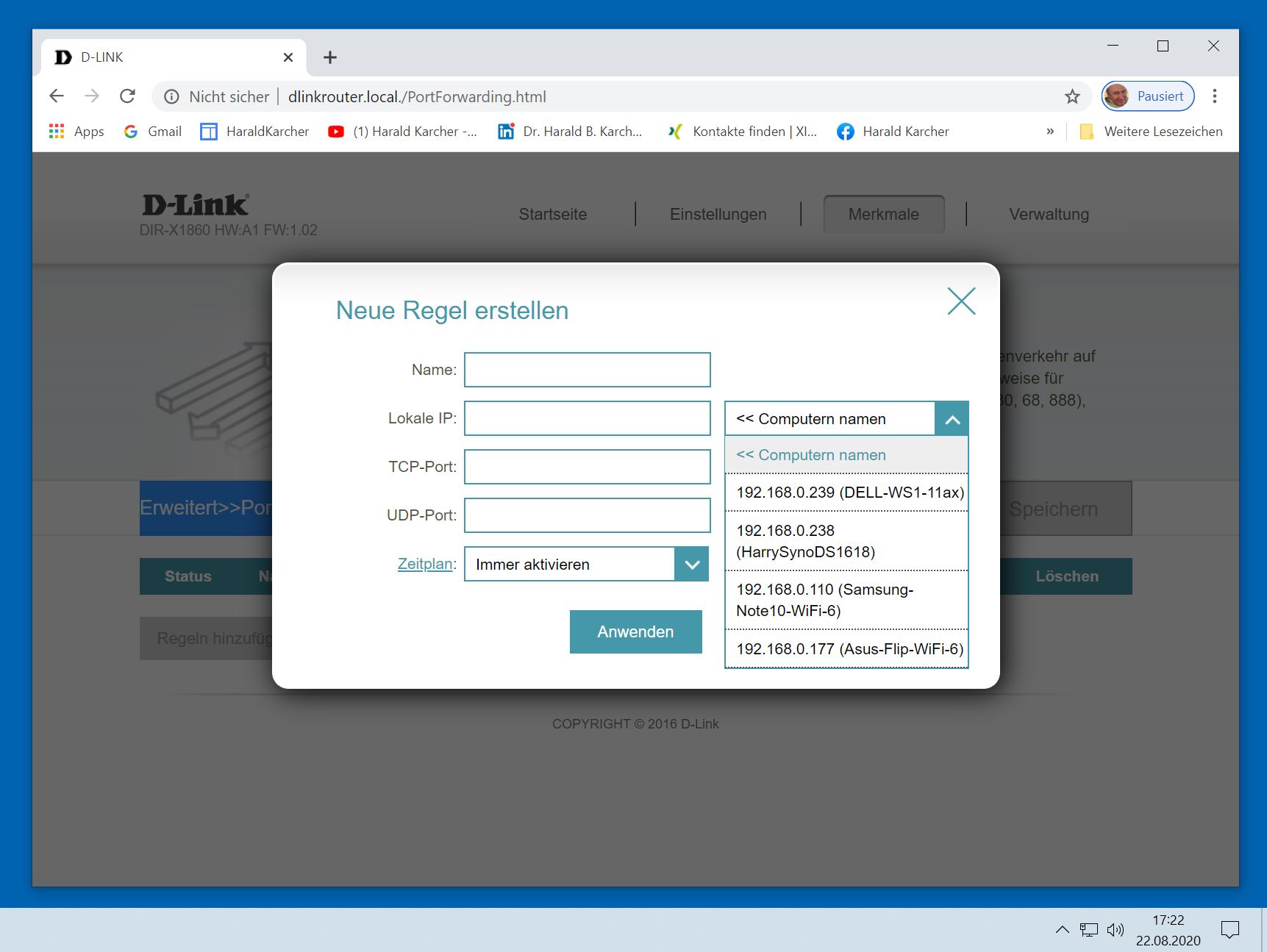
Task: Expand the hidden bookmarks chevron
Action: [x=1050, y=132]
